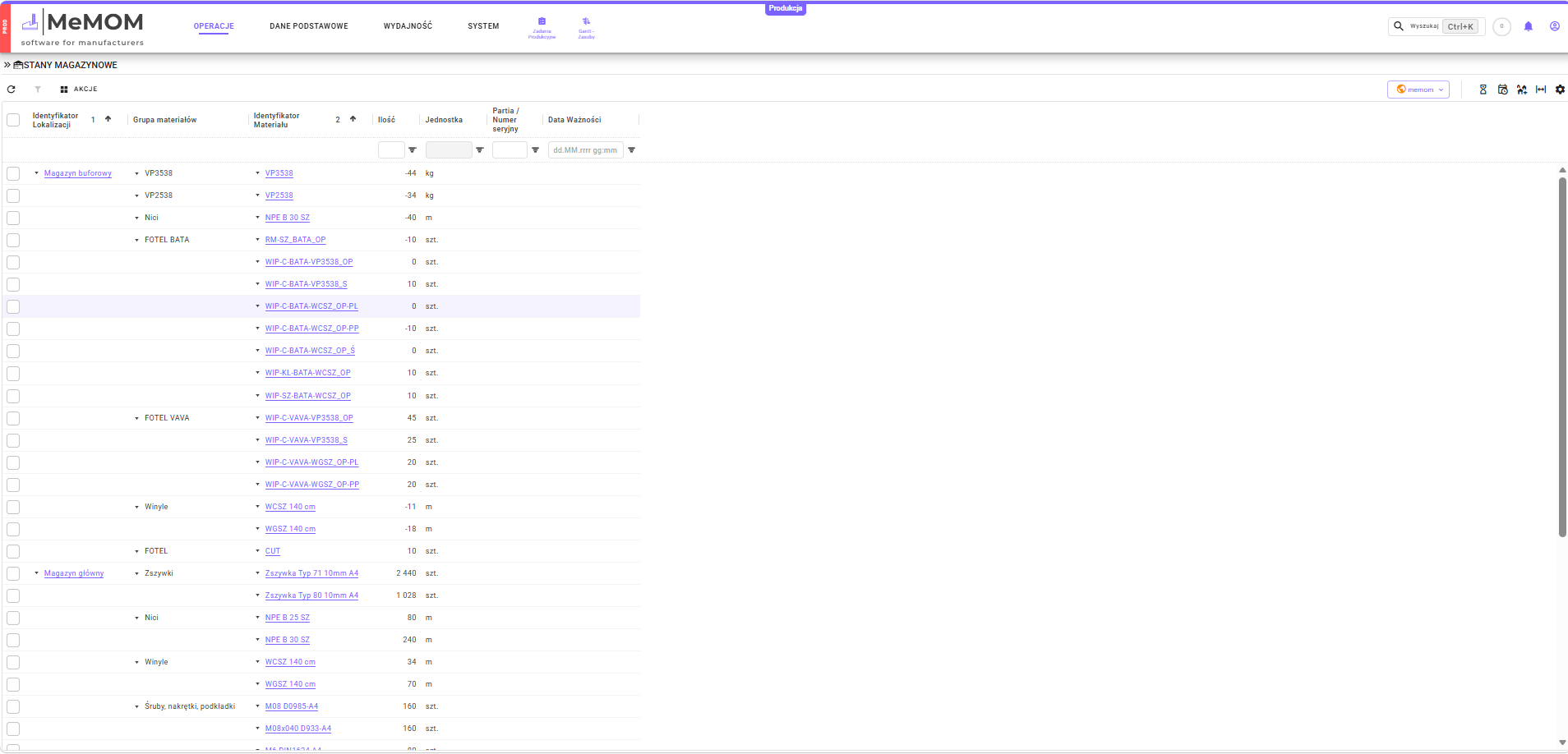Open the Magazyn główny link
Screen dimensions: 1568x754
74,573
